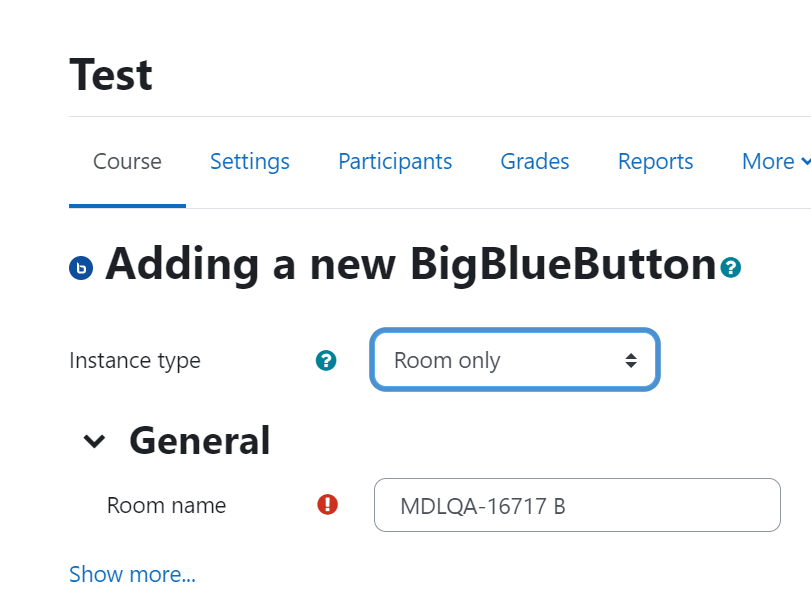The width and height of the screenshot is (811, 590).
Task: Click the Instance type label
Action: point(135,360)
